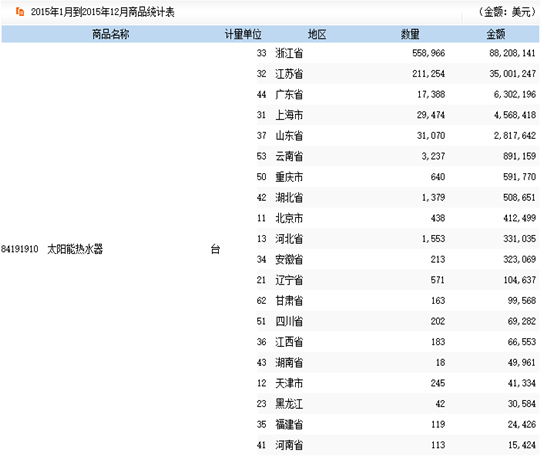
Task: Select the 浙江省 row
Action: (x=398, y=53)
